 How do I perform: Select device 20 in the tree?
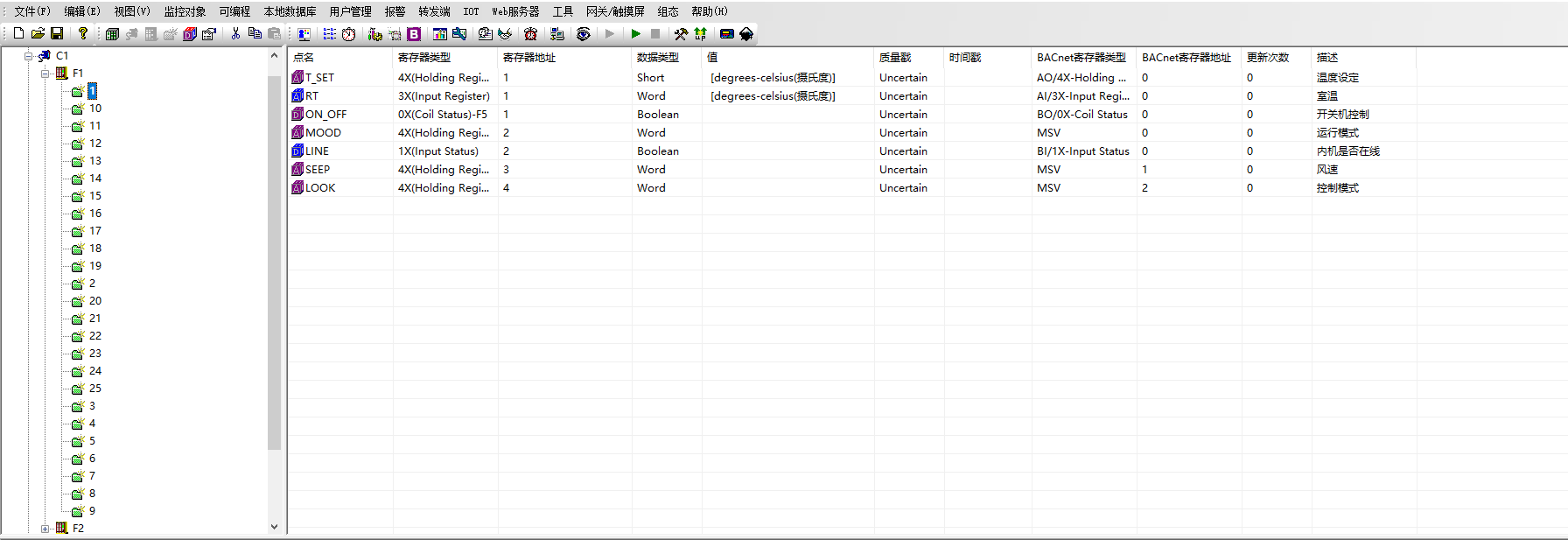(95, 301)
